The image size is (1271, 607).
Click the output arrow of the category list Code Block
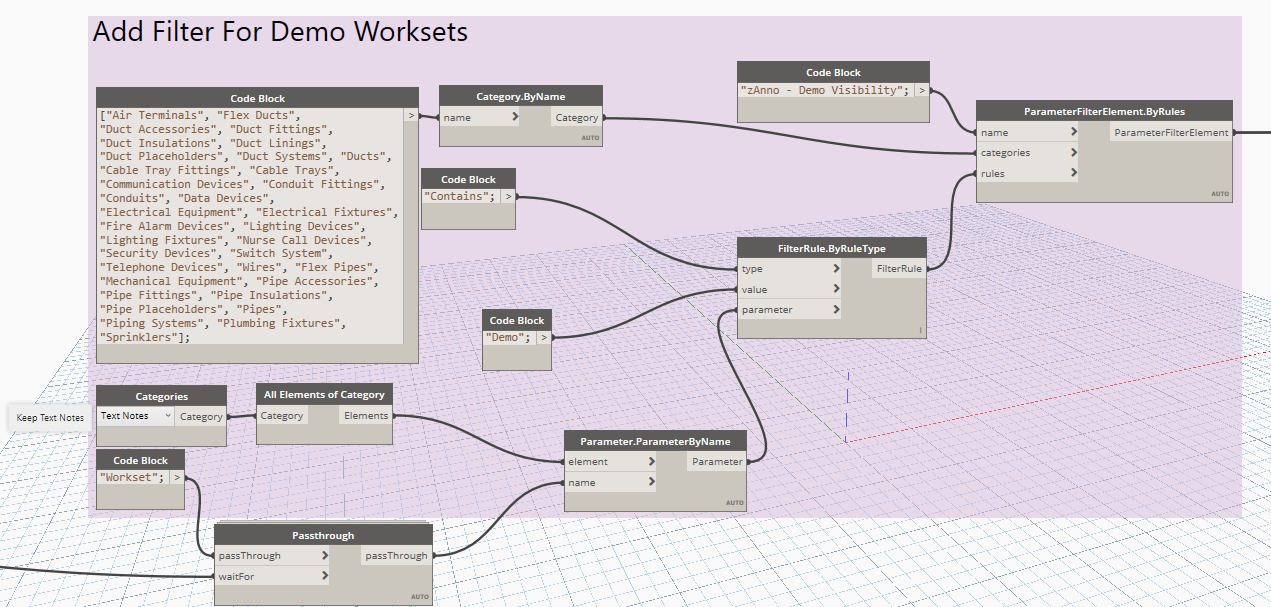pyautogui.click(x=411, y=116)
